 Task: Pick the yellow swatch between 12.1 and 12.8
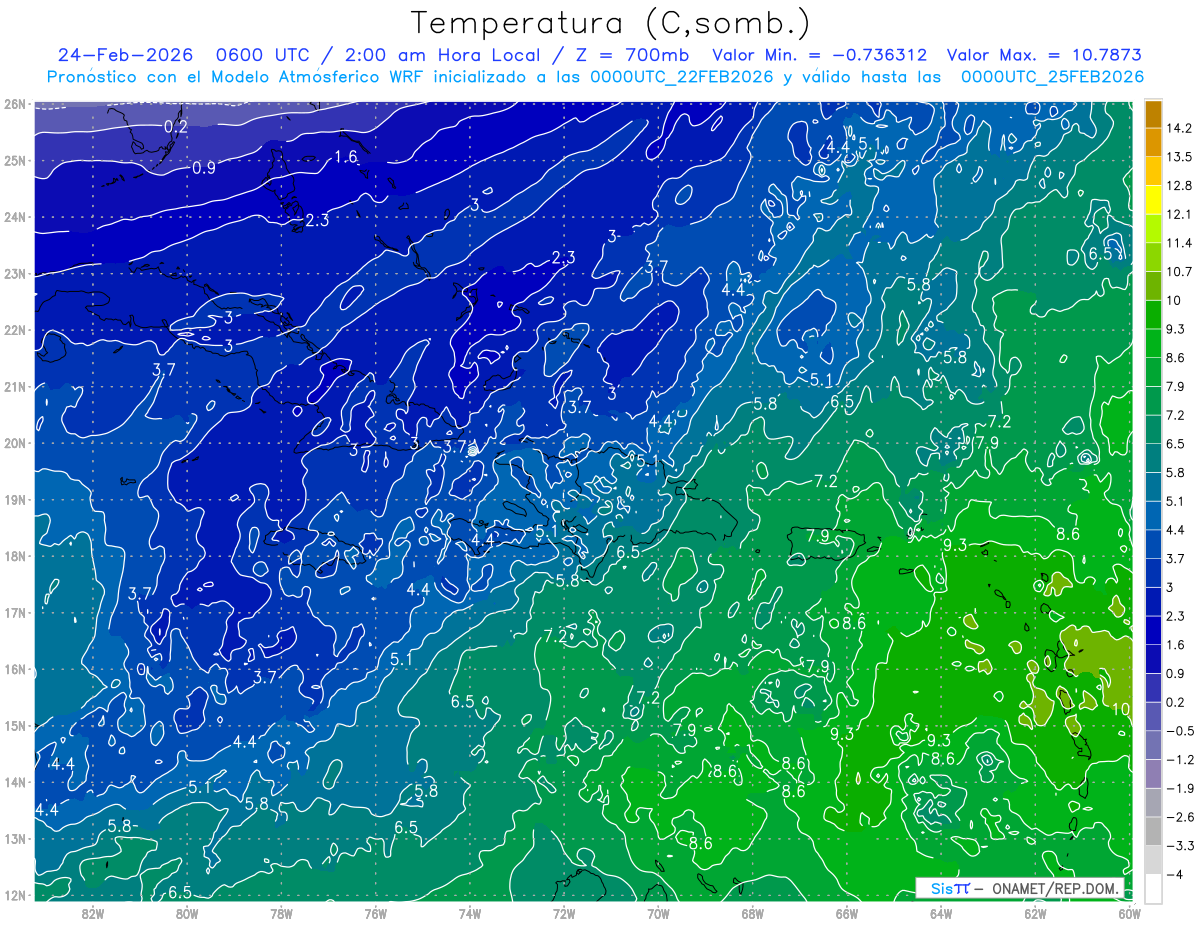1153,200
